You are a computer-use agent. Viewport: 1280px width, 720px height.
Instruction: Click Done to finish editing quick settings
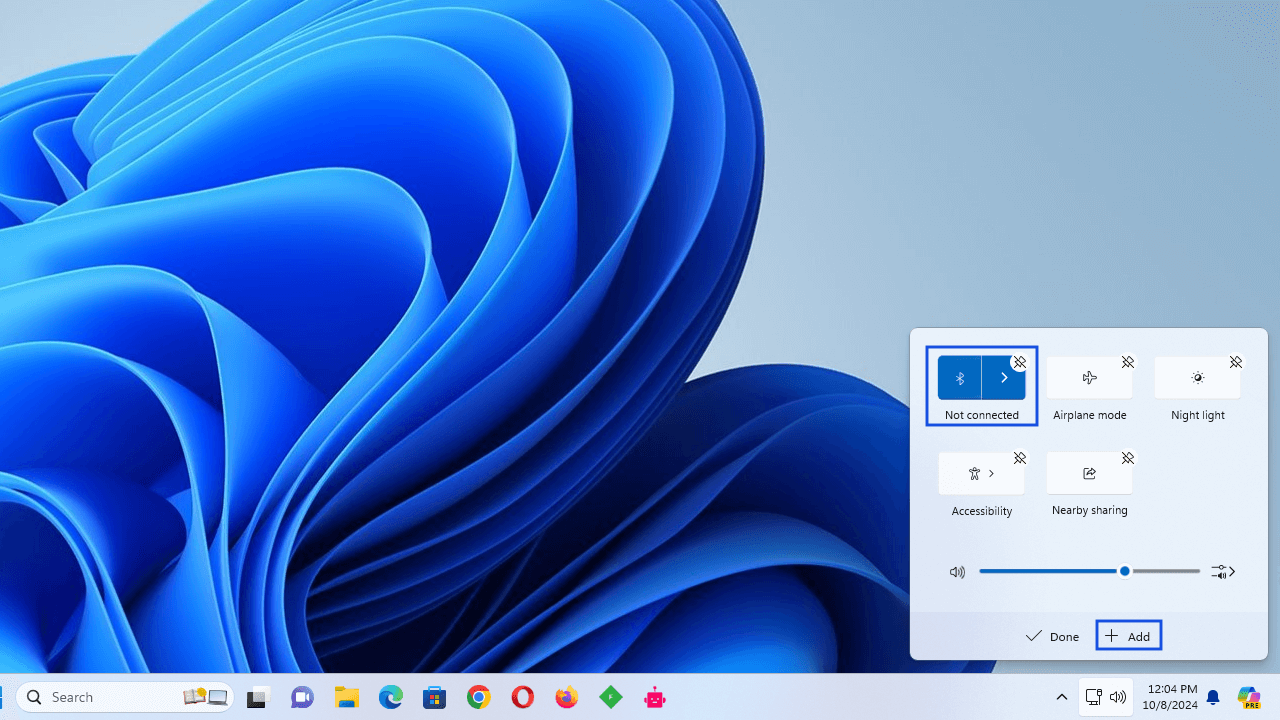(x=1052, y=636)
